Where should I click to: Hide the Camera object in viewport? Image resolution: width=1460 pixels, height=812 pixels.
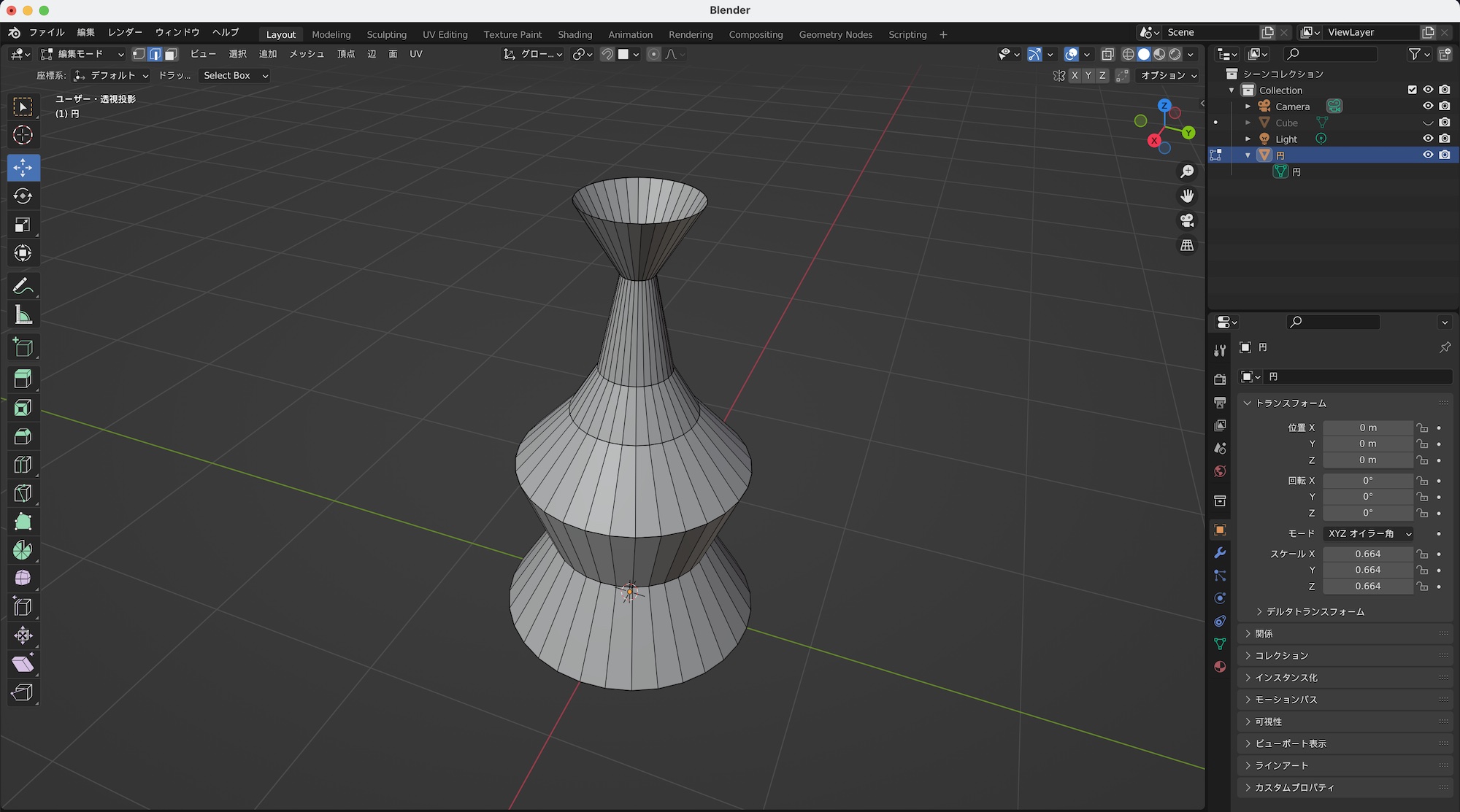click(1428, 107)
